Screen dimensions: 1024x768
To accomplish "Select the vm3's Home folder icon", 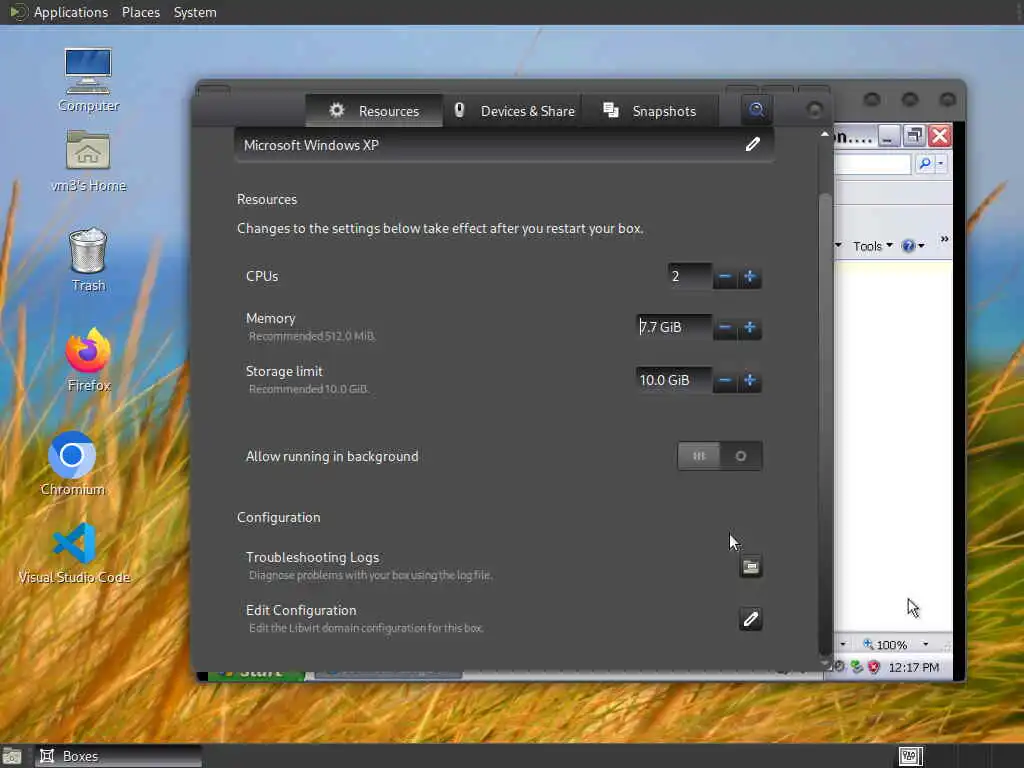I will pyautogui.click(x=88, y=161).
